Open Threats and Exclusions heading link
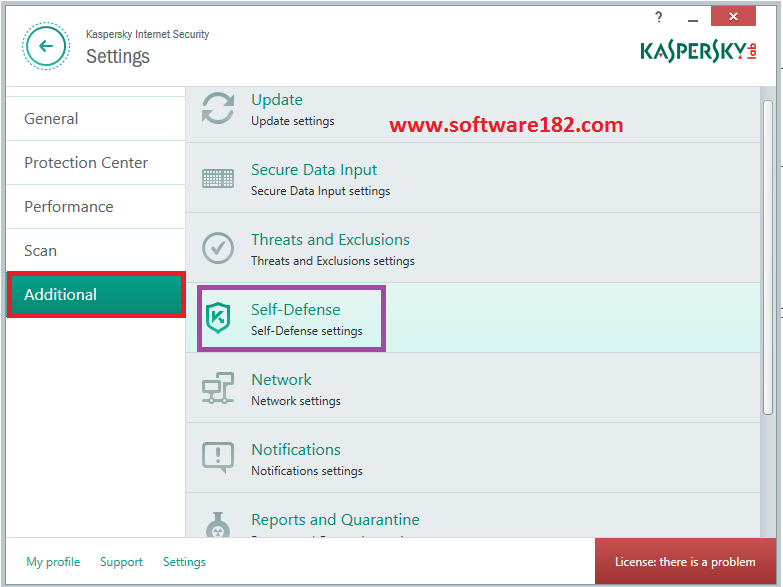 pos(330,240)
